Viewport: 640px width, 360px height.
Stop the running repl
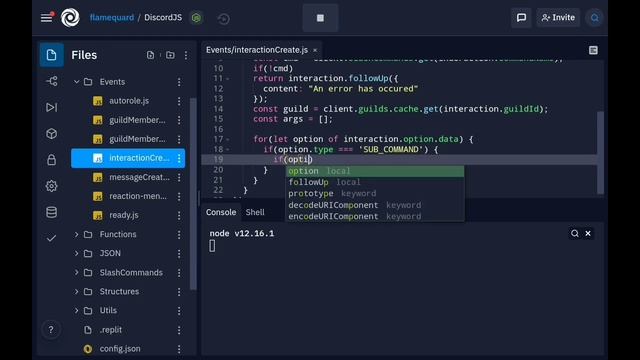[320, 18]
